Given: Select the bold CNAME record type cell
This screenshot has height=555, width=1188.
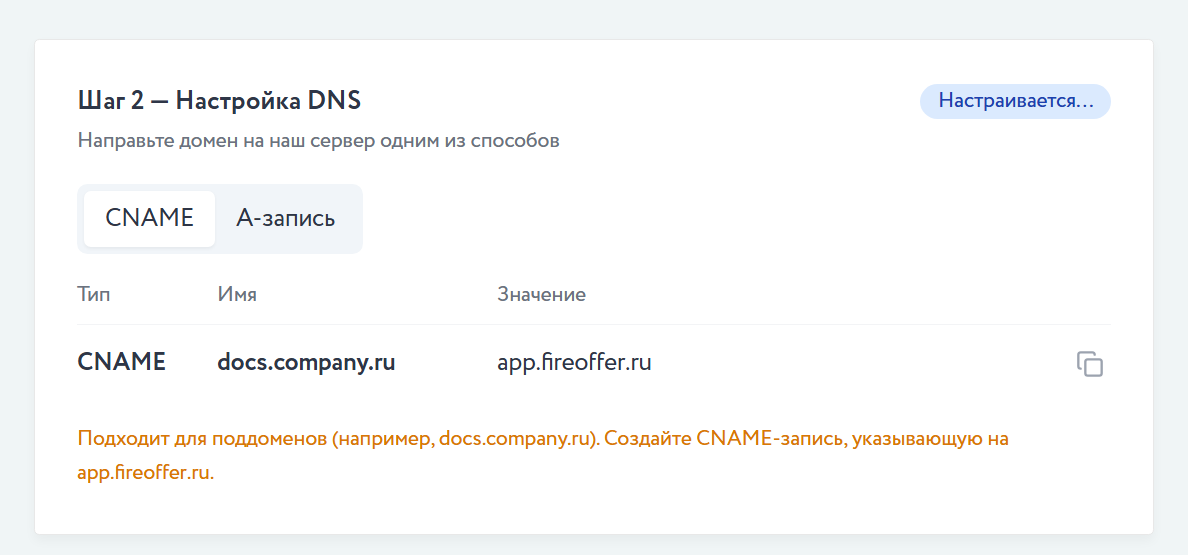Looking at the screenshot, I should (x=121, y=362).
